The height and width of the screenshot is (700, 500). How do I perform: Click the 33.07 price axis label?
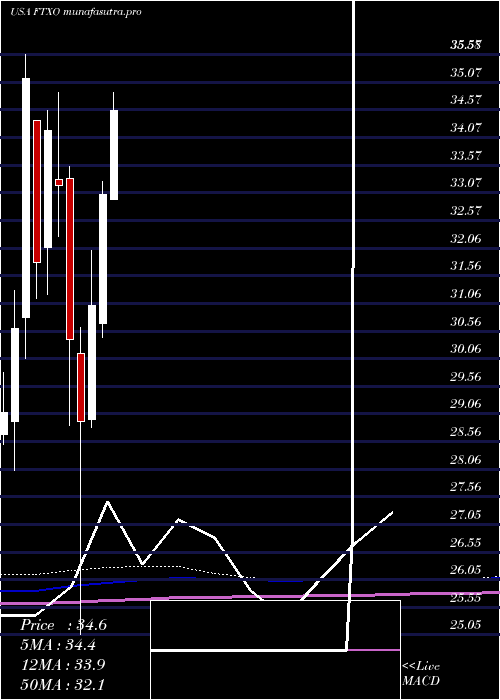pyautogui.click(x=466, y=183)
